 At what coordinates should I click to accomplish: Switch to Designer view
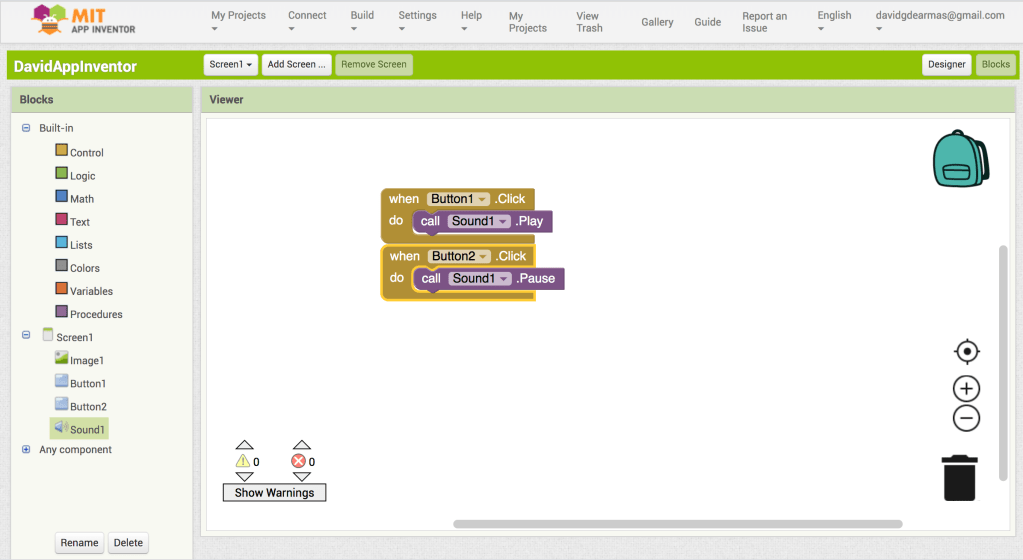946,65
